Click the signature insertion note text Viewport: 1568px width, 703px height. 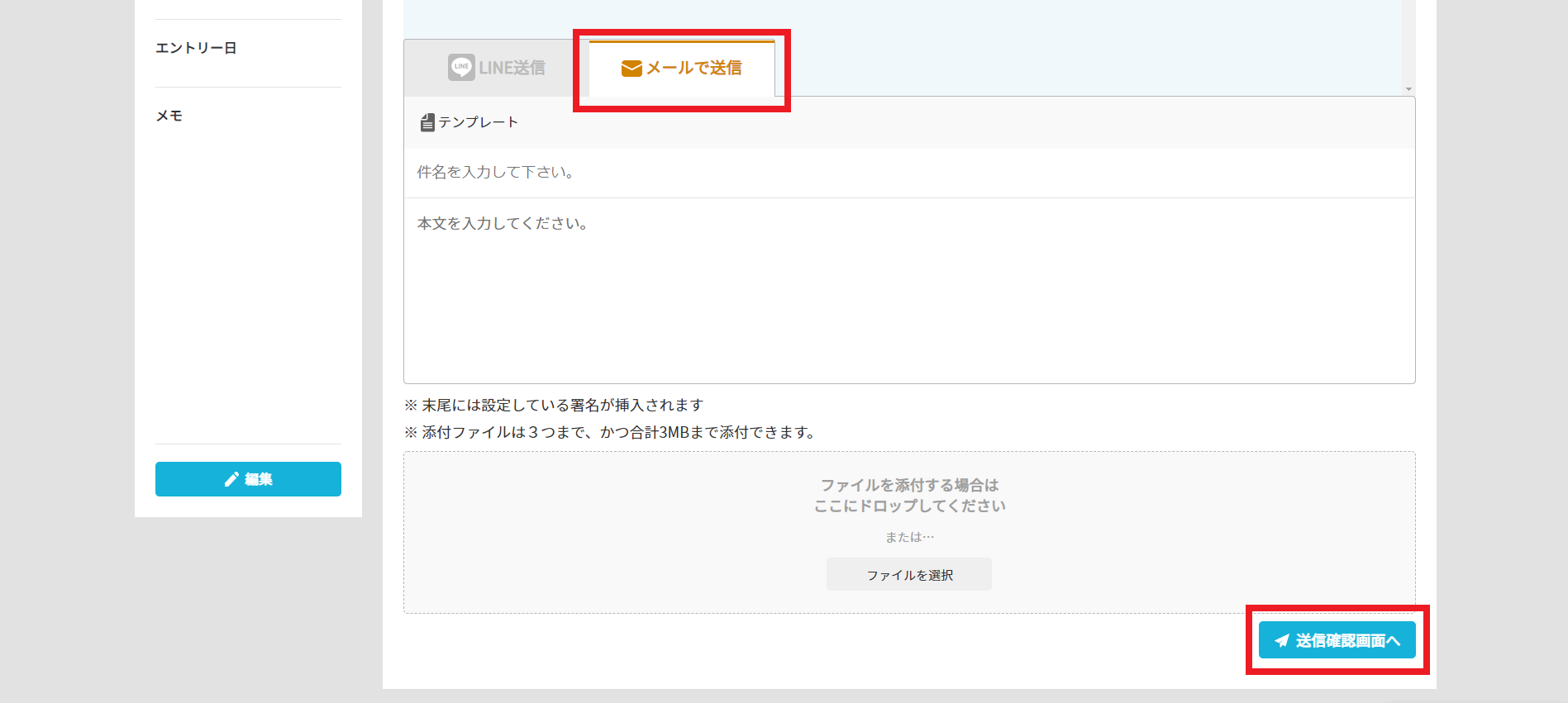point(554,406)
